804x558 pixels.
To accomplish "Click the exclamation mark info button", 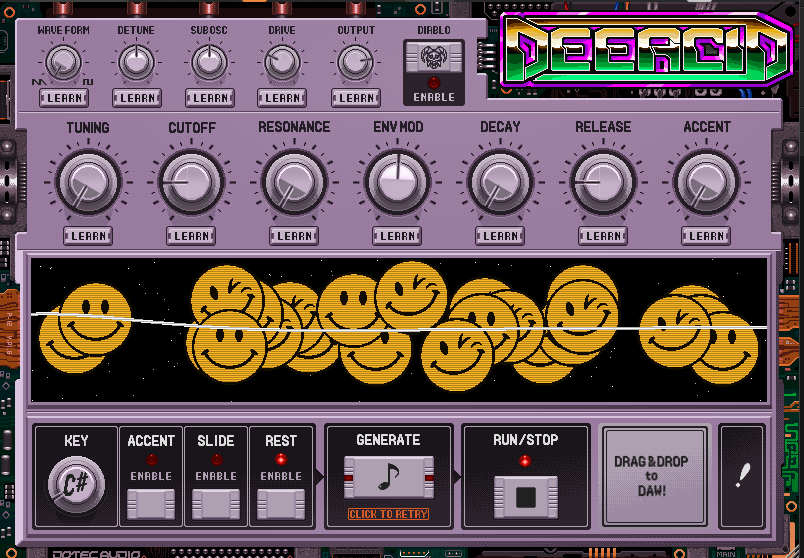I will (x=742, y=476).
